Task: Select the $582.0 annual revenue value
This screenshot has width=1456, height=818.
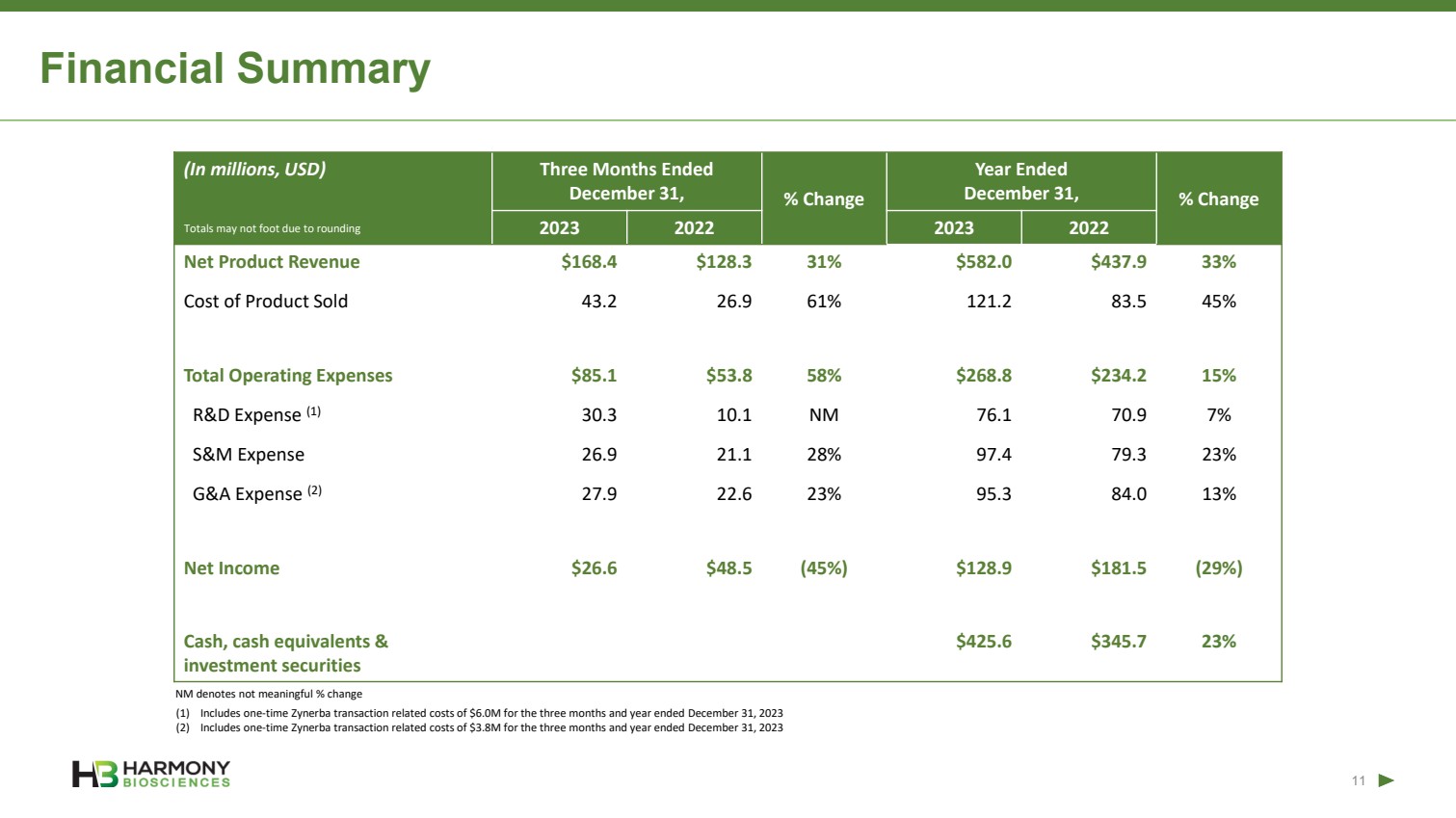Action: [x=983, y=262]
